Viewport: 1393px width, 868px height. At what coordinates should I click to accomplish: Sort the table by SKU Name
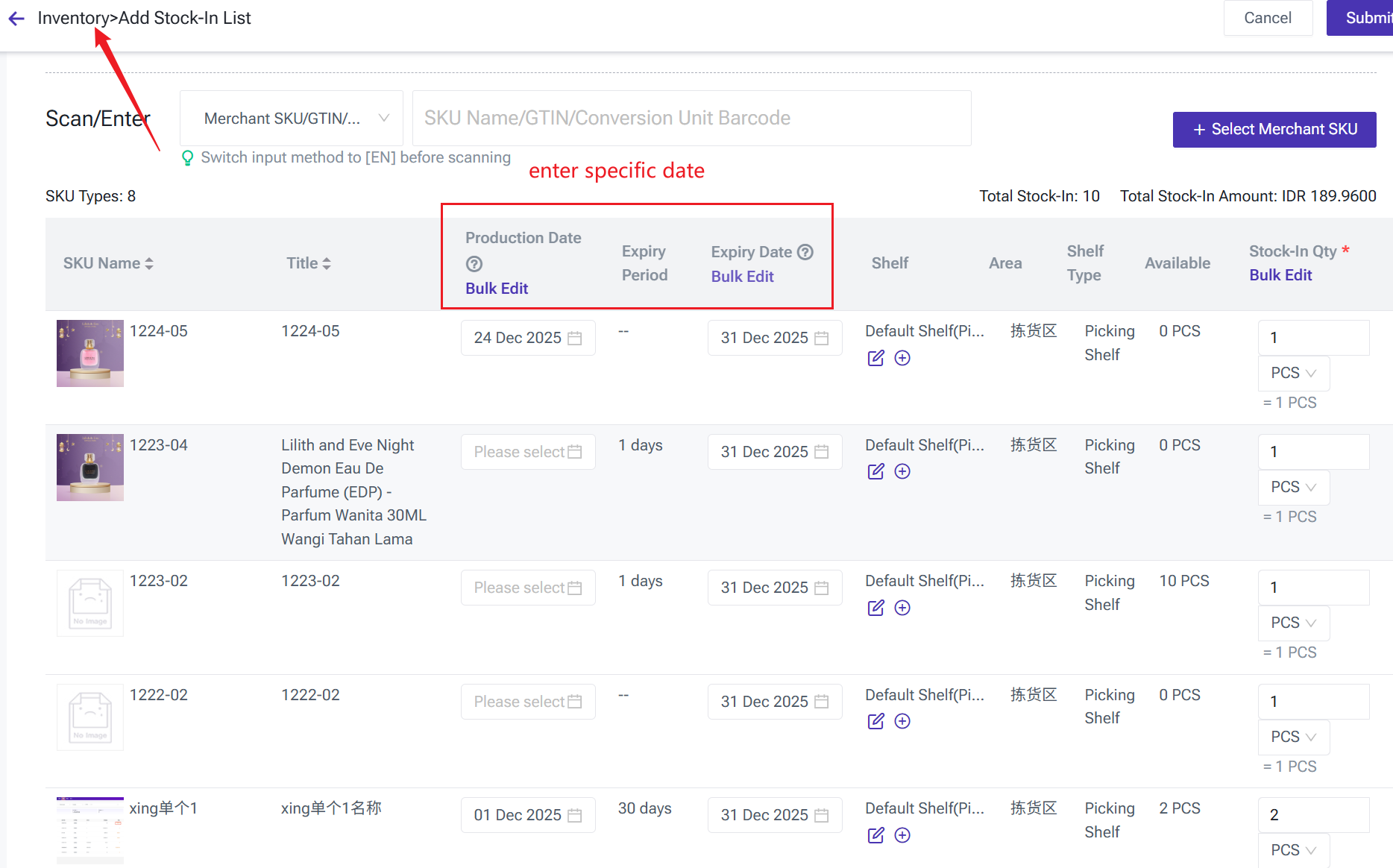click(x=149, y=263)
